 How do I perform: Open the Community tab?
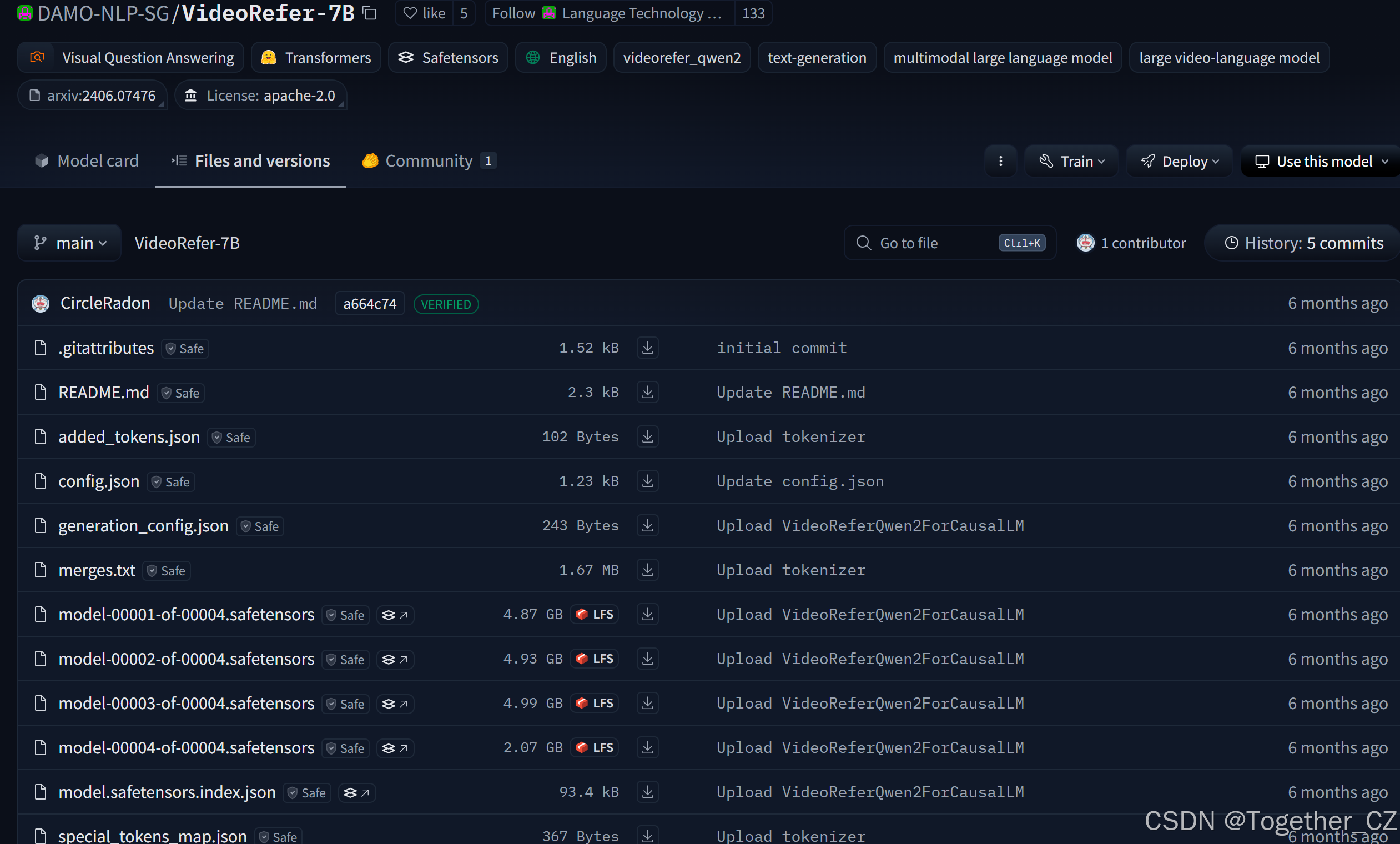429,161
